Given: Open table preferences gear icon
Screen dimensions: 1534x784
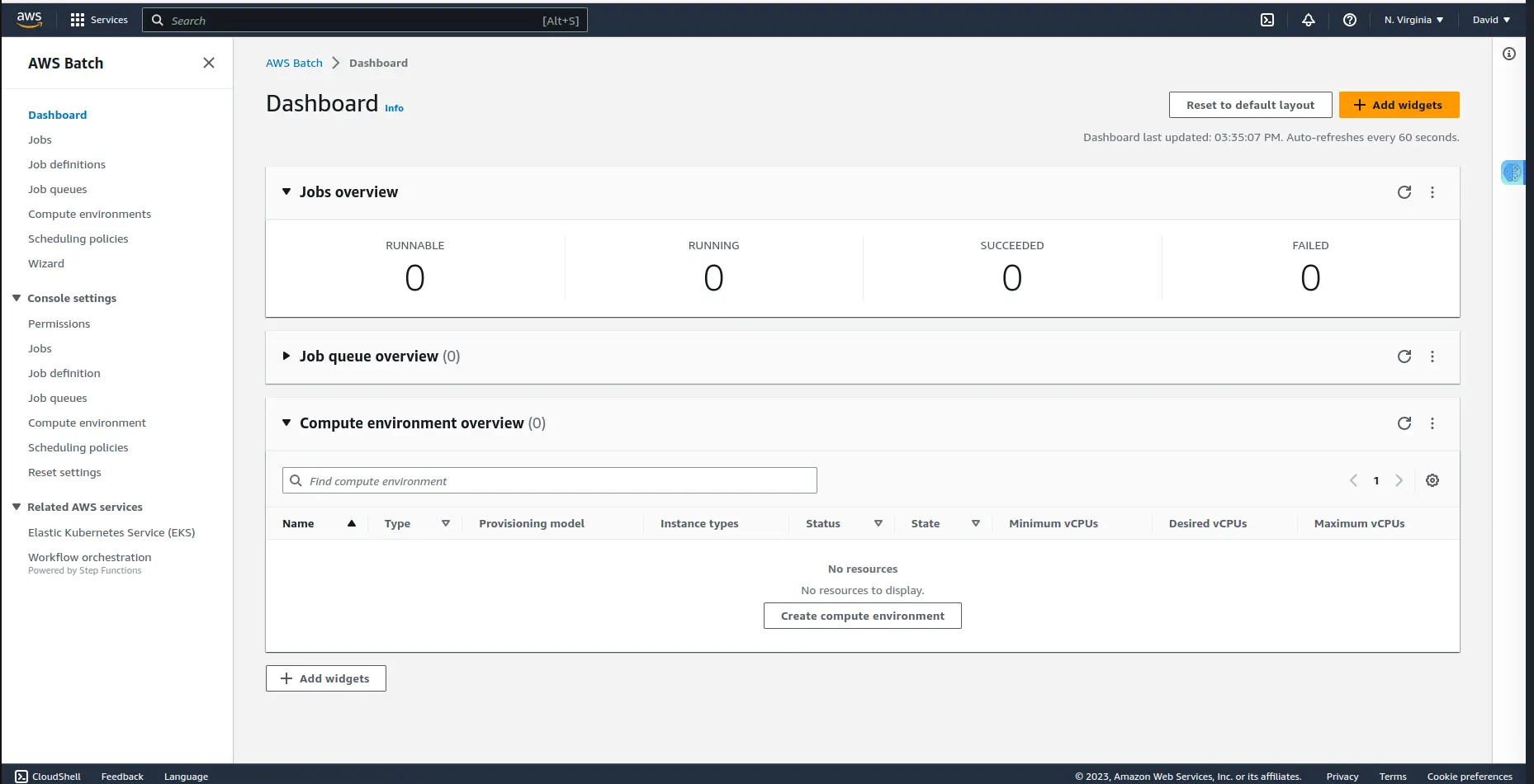Looking at the screenshot, I should 1432,480.
